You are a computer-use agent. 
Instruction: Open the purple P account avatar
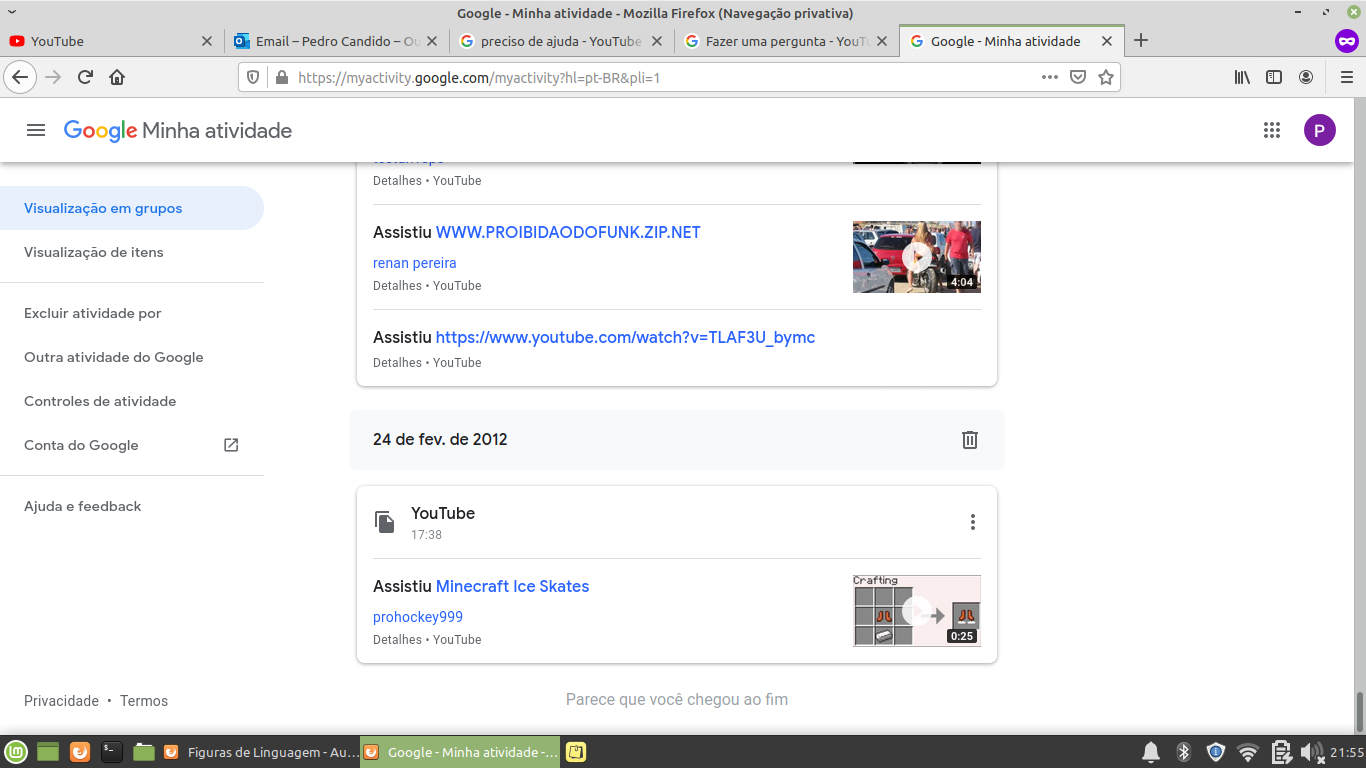tap(1320, 130)
